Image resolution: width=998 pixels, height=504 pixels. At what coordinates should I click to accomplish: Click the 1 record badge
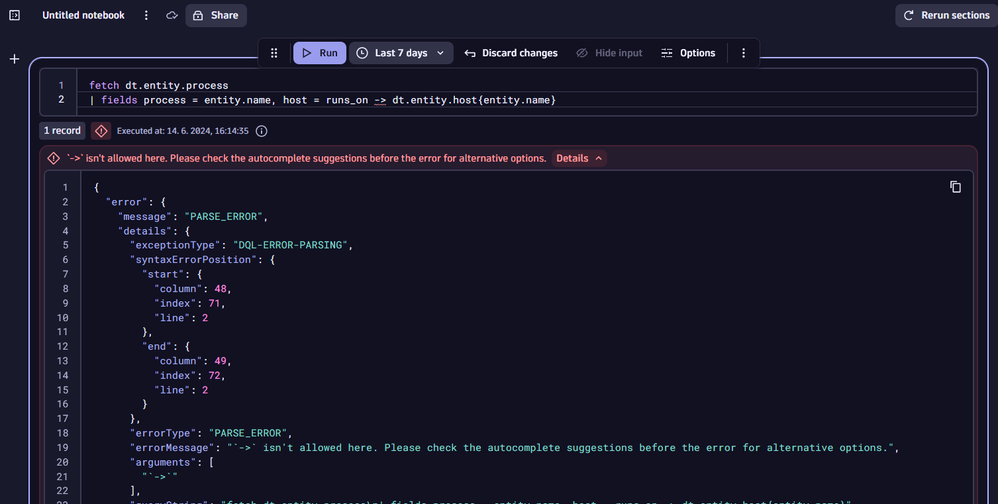click(62, 130)
